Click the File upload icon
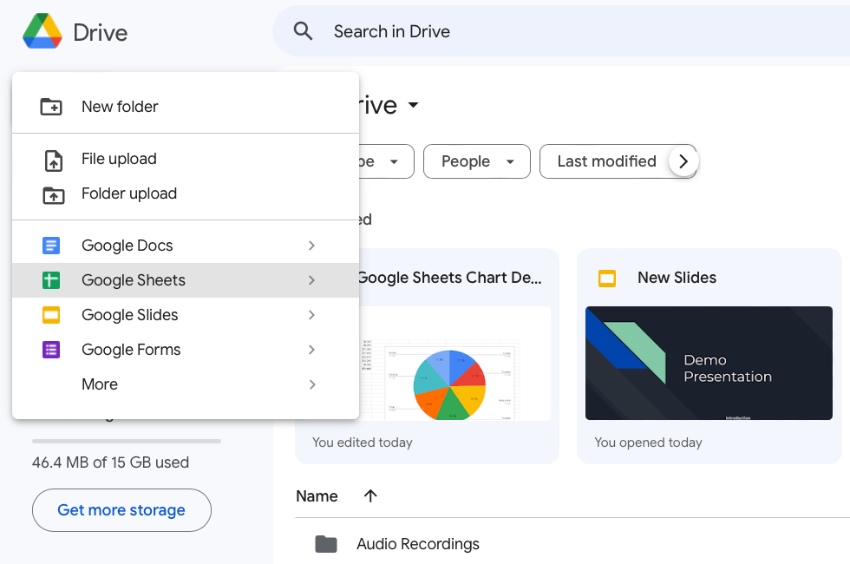The image size is (850, 564). click(x=53, y=161)
